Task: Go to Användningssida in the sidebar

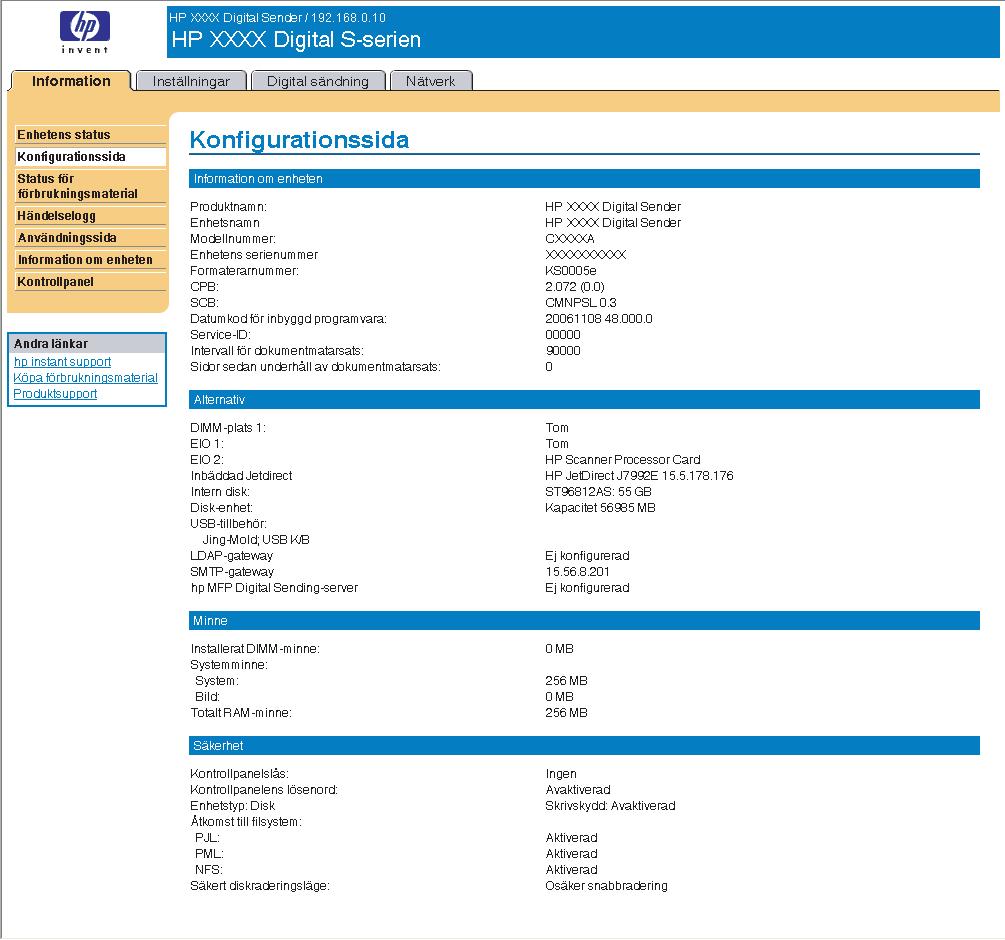Action: 90,238
